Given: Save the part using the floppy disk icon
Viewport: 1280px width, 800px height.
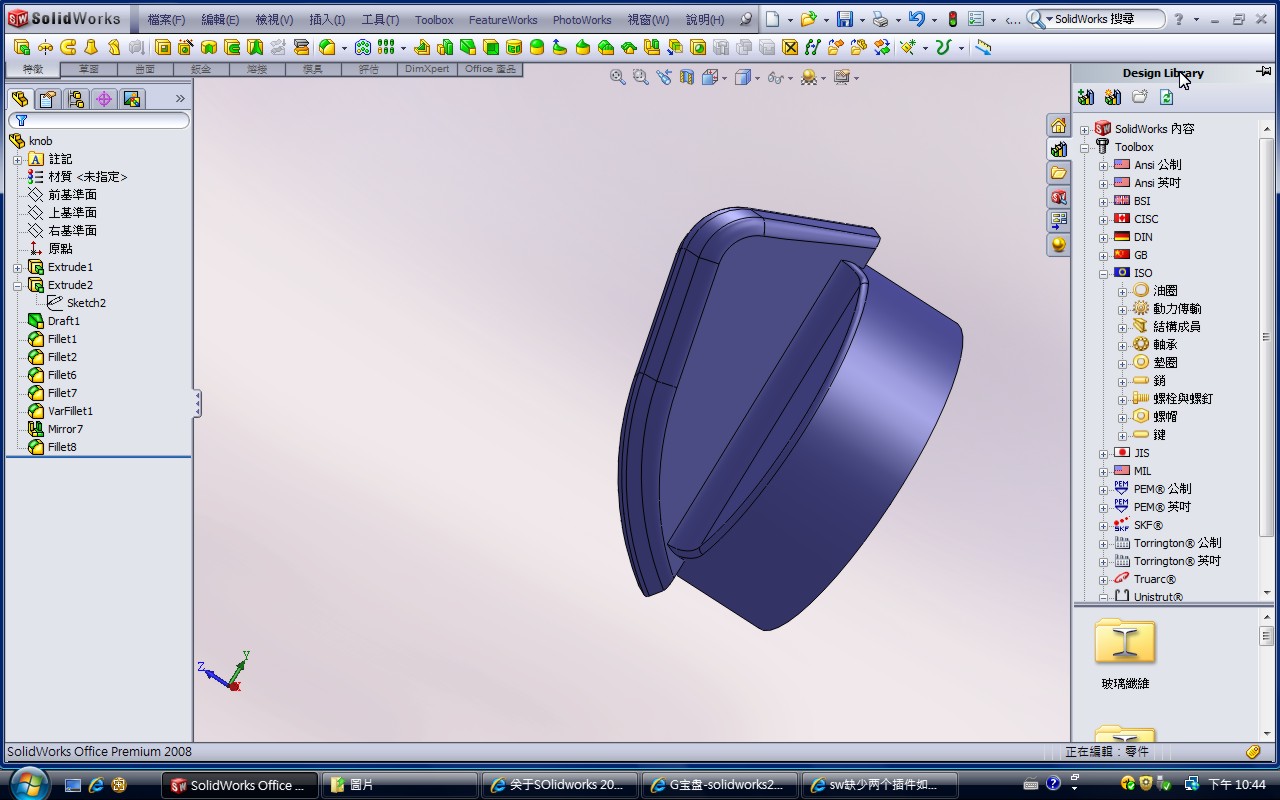Looking at the screenshot, I should click(x=845, y=19).
